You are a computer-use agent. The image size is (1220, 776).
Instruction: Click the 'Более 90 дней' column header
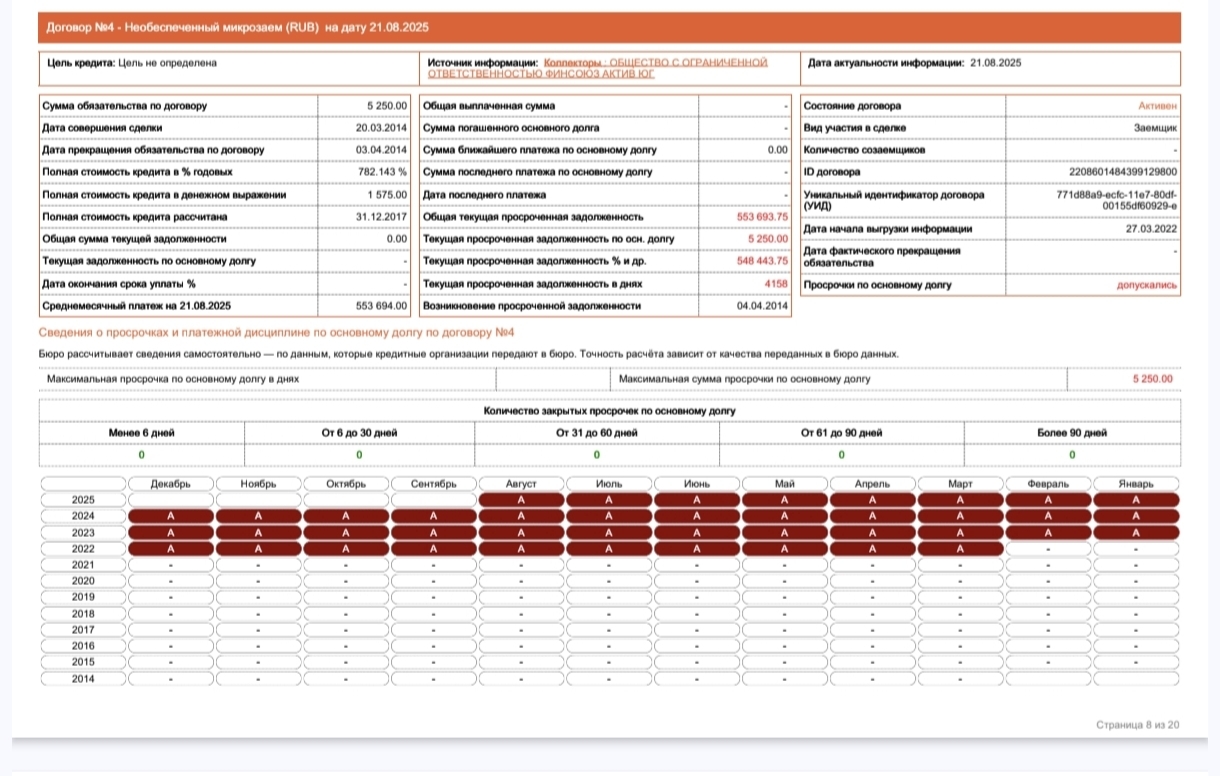1072,433
